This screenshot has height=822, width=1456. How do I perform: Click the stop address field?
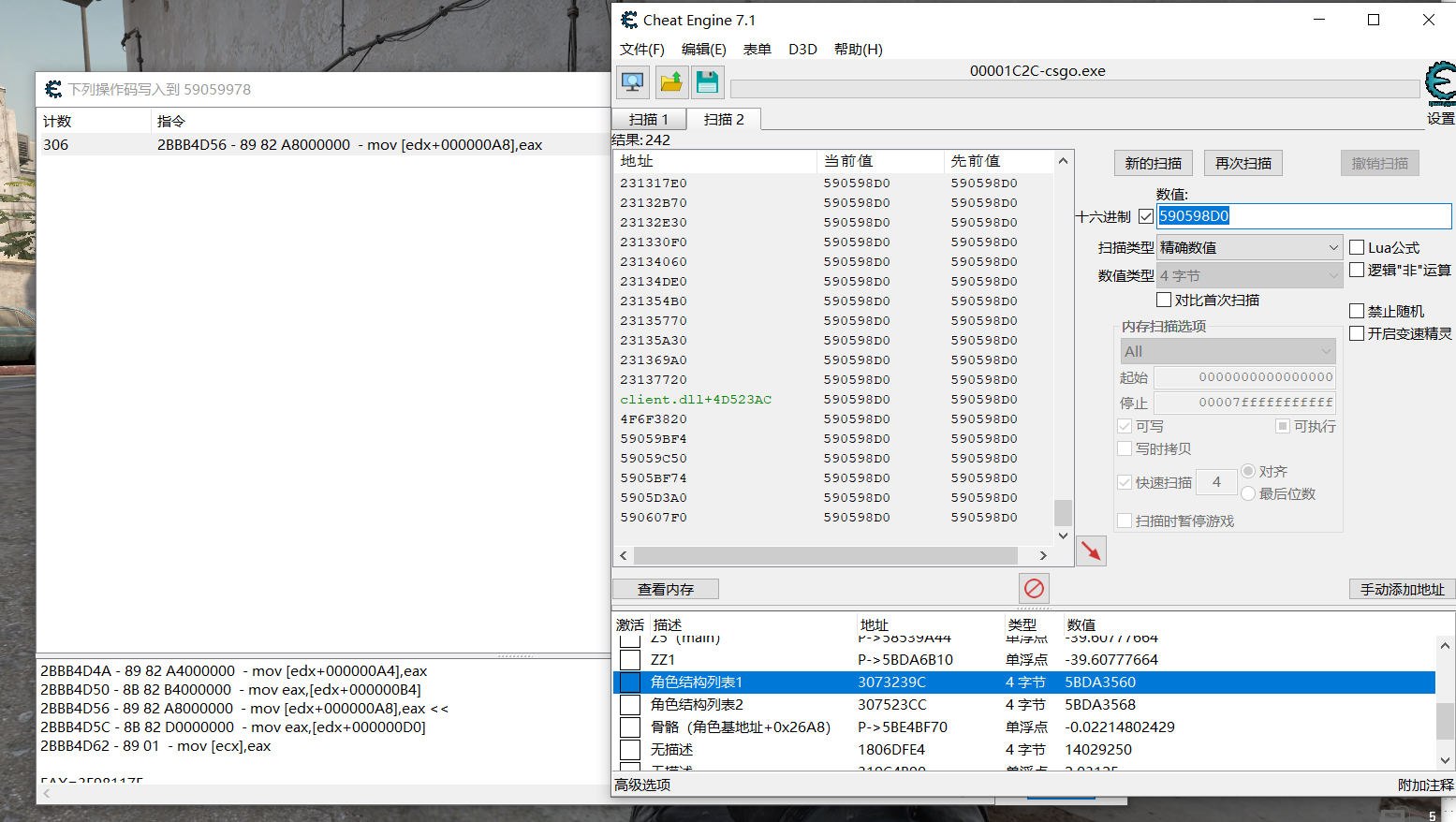(1244, 403)
